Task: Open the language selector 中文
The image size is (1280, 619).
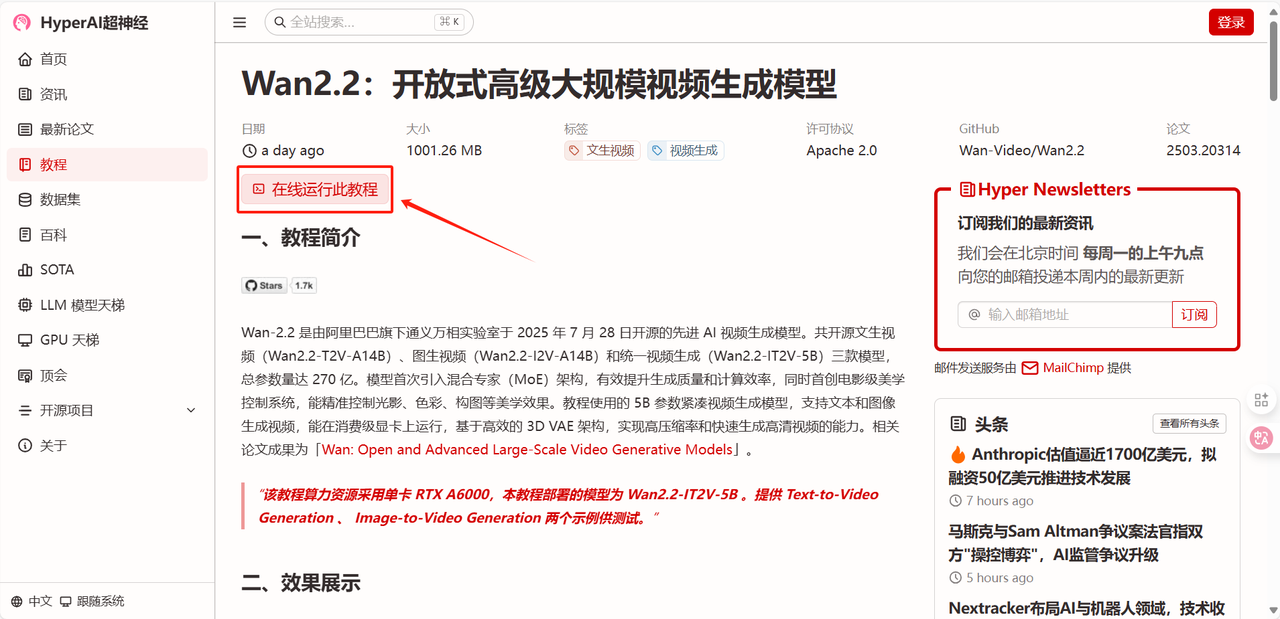Action: tap(32, 601)
